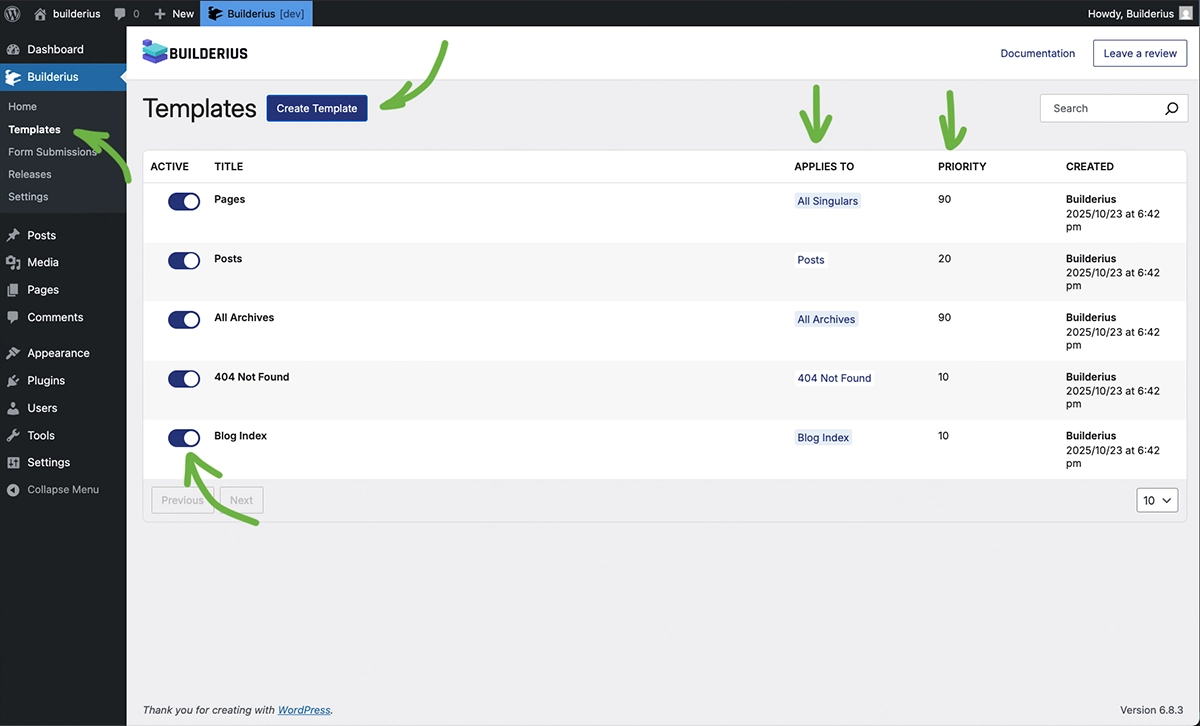Disable the Pages template toggle
This screenshot has height=726, width=1200.
[184, 201]
